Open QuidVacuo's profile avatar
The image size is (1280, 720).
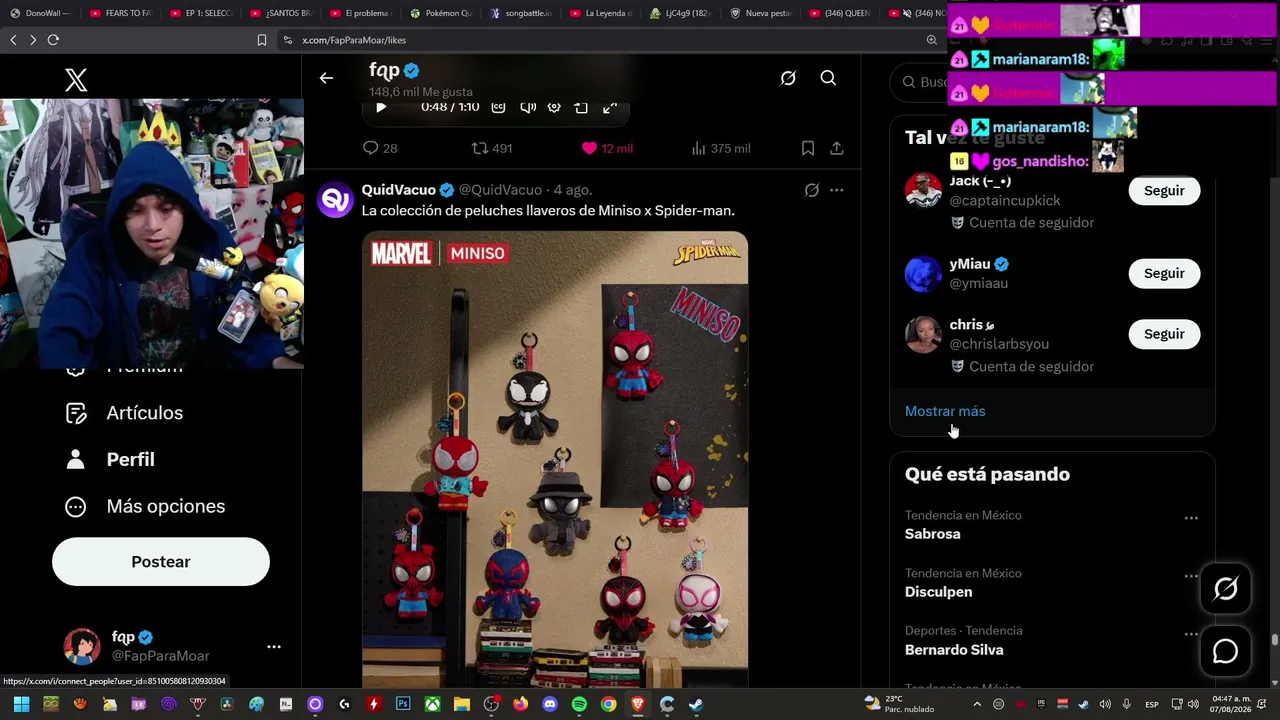click(x=335, y=199)
